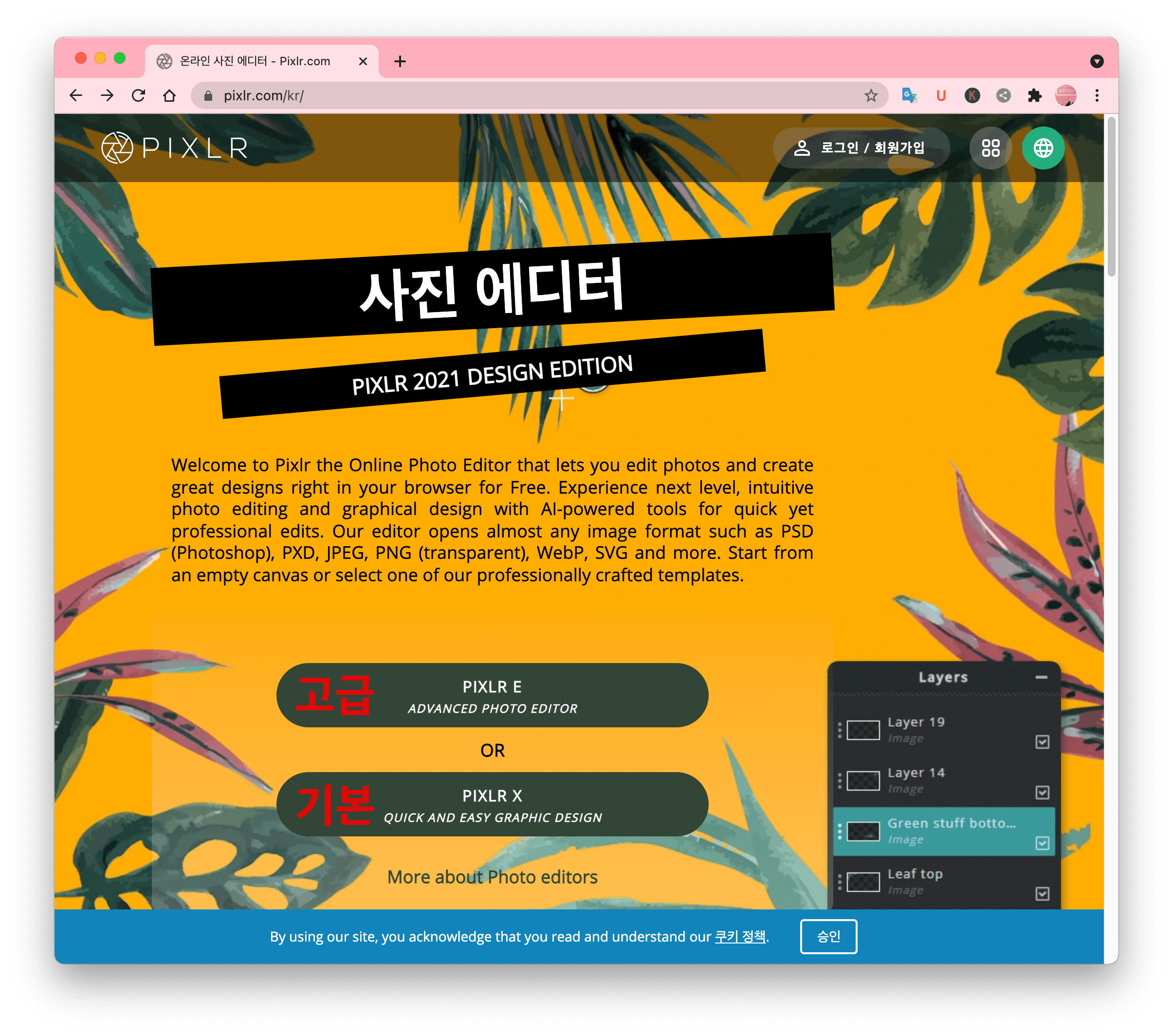
Task: Click the 쿠키 정책 cookie policy link
Action: [x=740, y=937]
